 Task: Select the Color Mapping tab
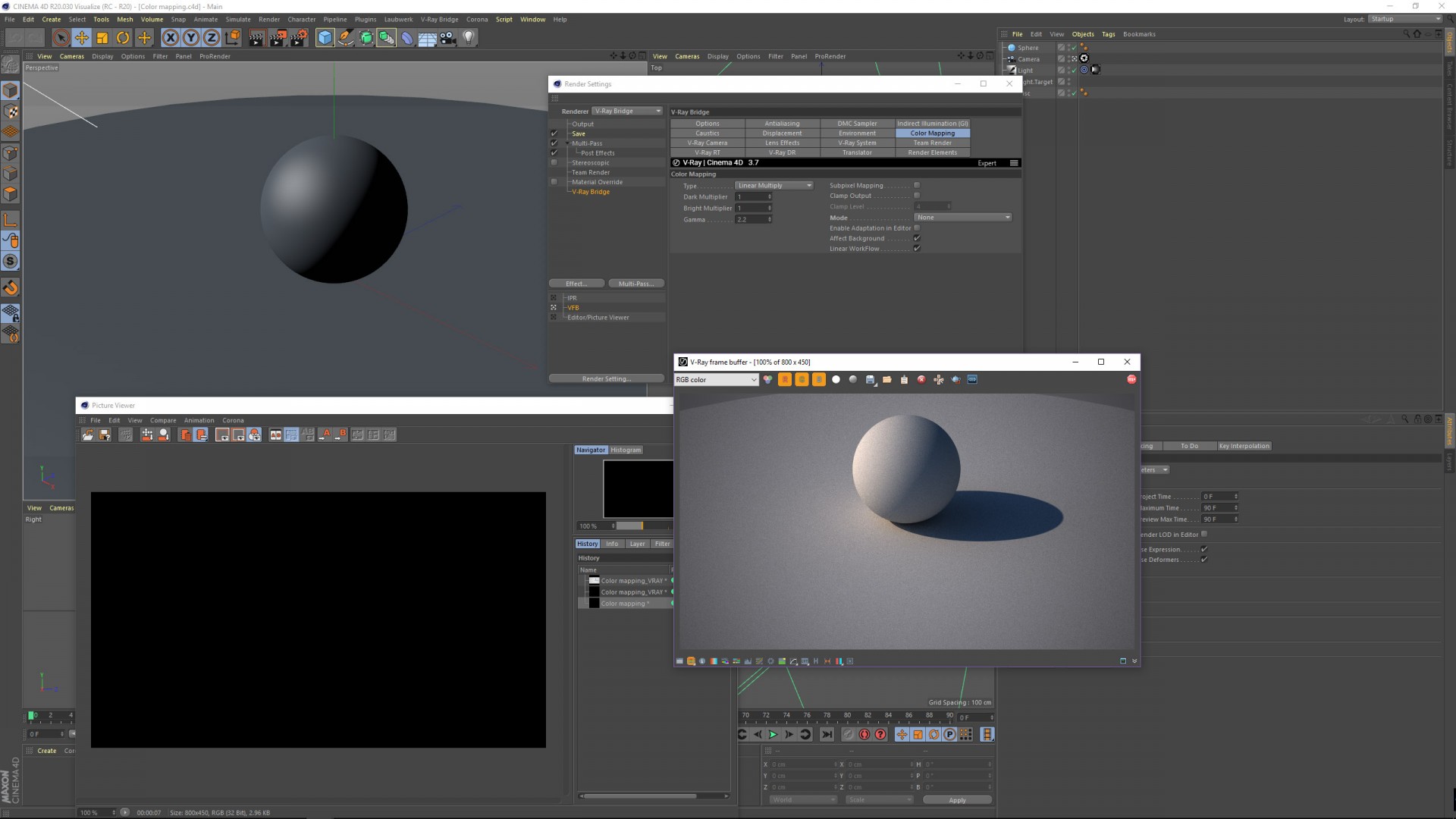click(x=932, y=133)
